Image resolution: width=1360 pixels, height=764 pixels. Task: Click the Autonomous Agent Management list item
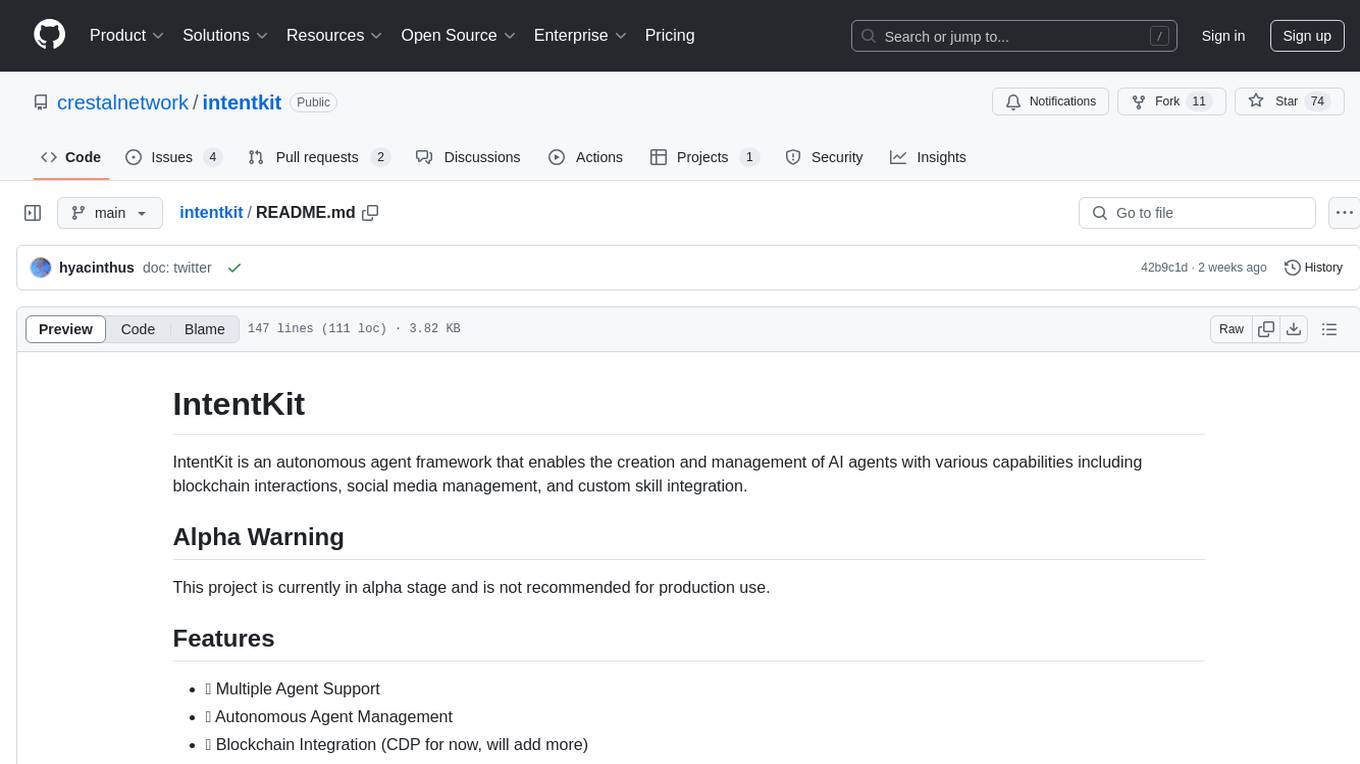(x=329, y=717)
